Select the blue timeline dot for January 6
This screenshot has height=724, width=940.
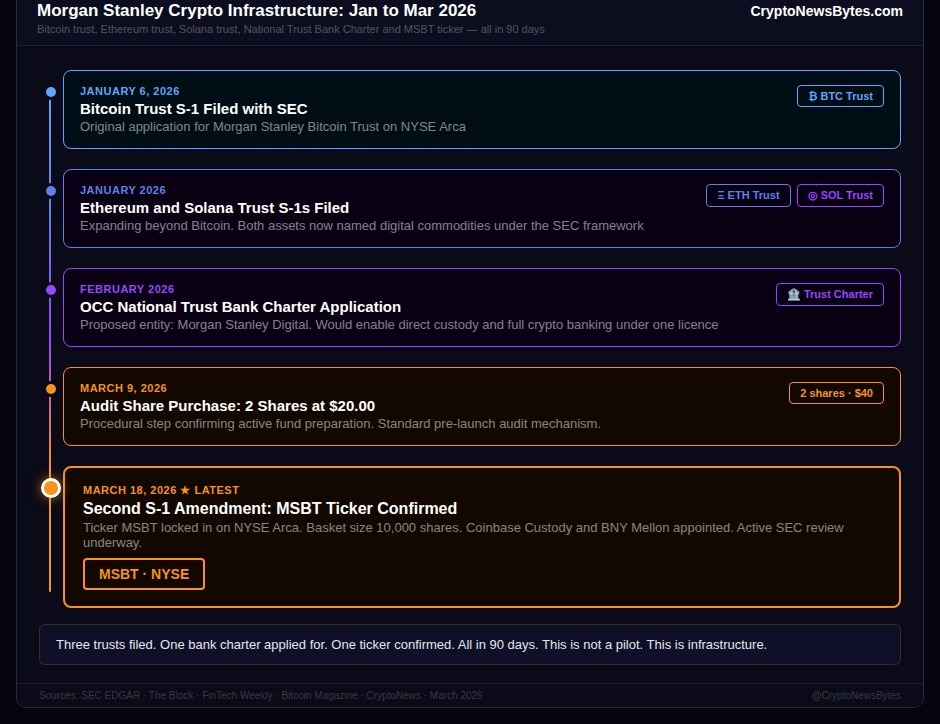pyautogui.click(x=51, y=91)
